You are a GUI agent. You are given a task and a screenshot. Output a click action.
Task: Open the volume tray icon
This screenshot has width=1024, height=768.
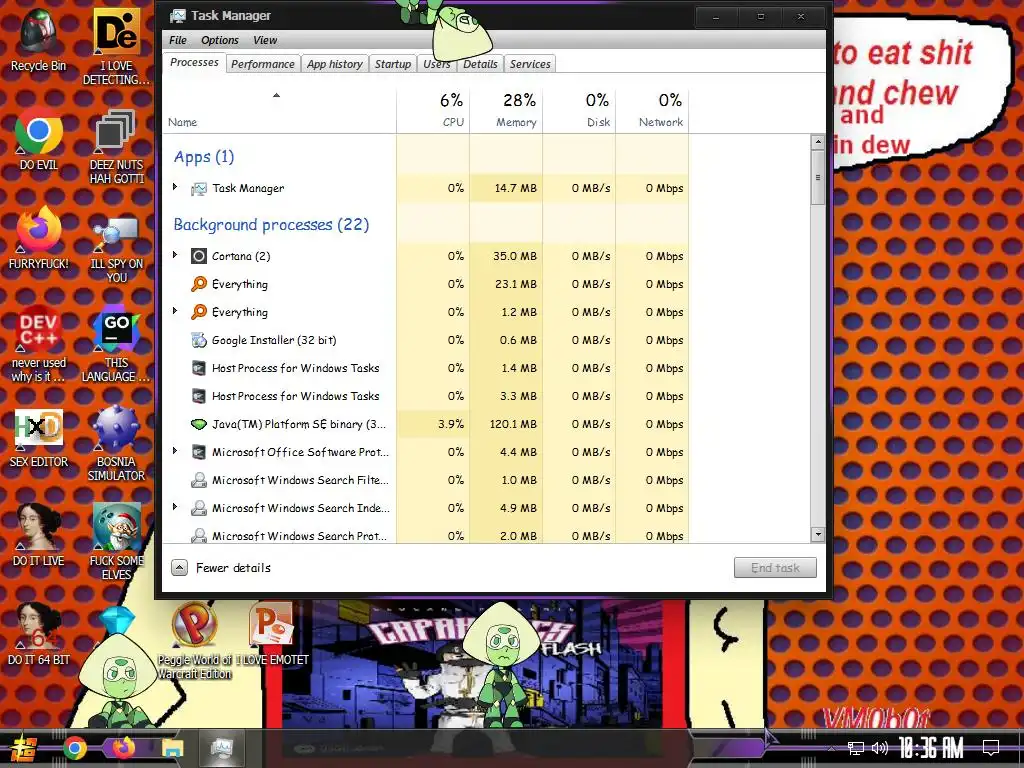(x=880, y=748)
